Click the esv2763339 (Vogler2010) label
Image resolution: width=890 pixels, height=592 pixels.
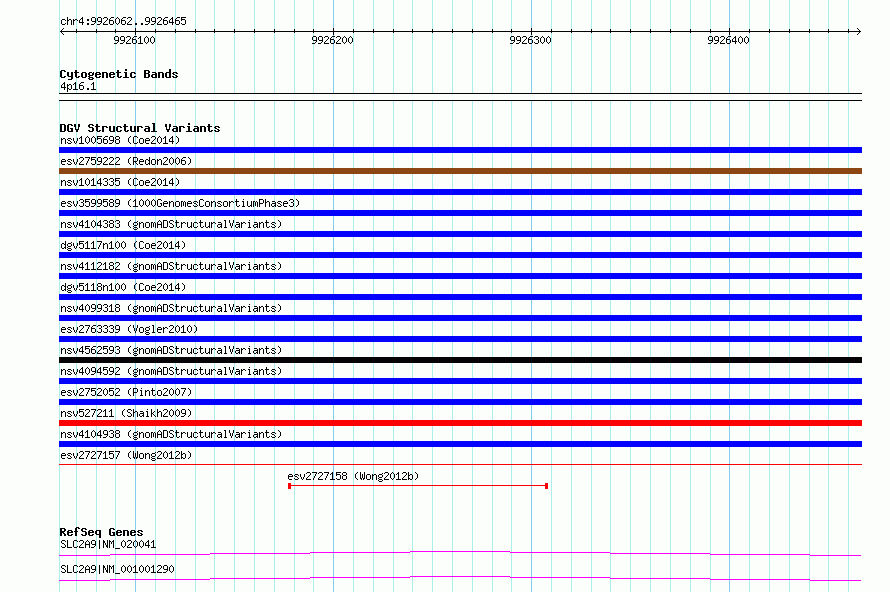129,329
